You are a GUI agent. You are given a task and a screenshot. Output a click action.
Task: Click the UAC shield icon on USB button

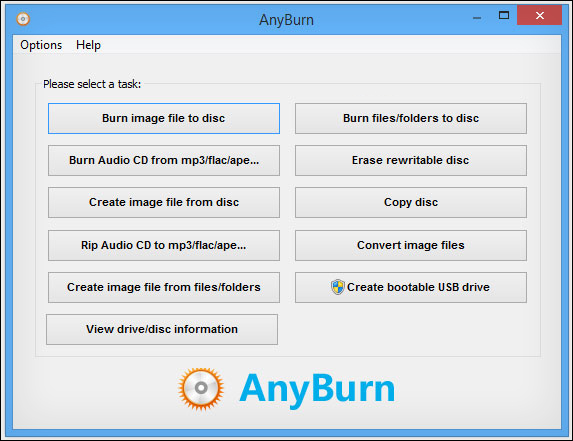[x=338, y=287]
